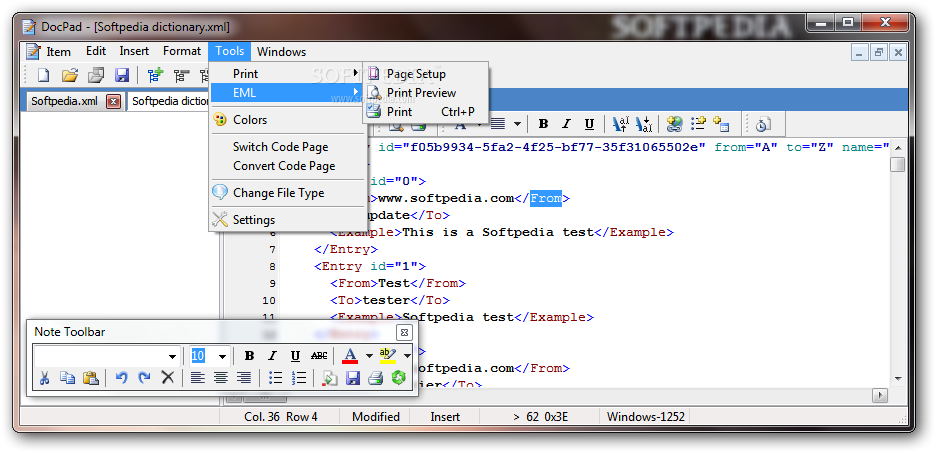
Task: Open a file using the folder icon
Action: pyautogui.click(x=70, y=75)
